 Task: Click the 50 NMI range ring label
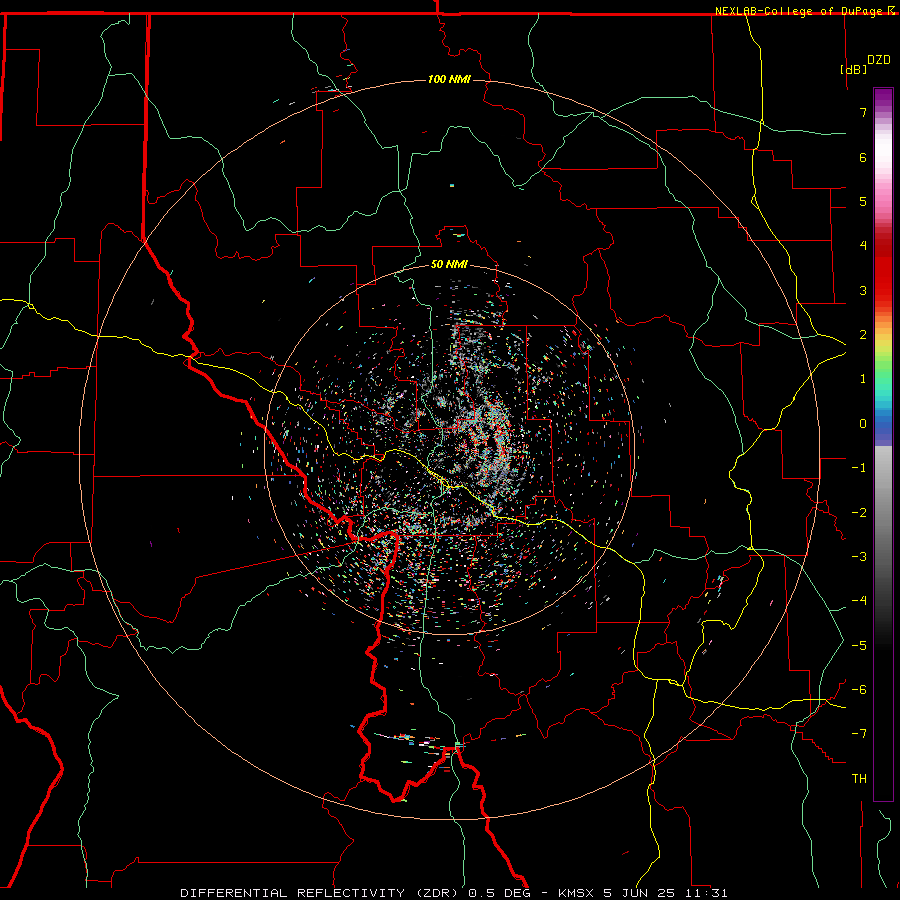click(449, 264)
